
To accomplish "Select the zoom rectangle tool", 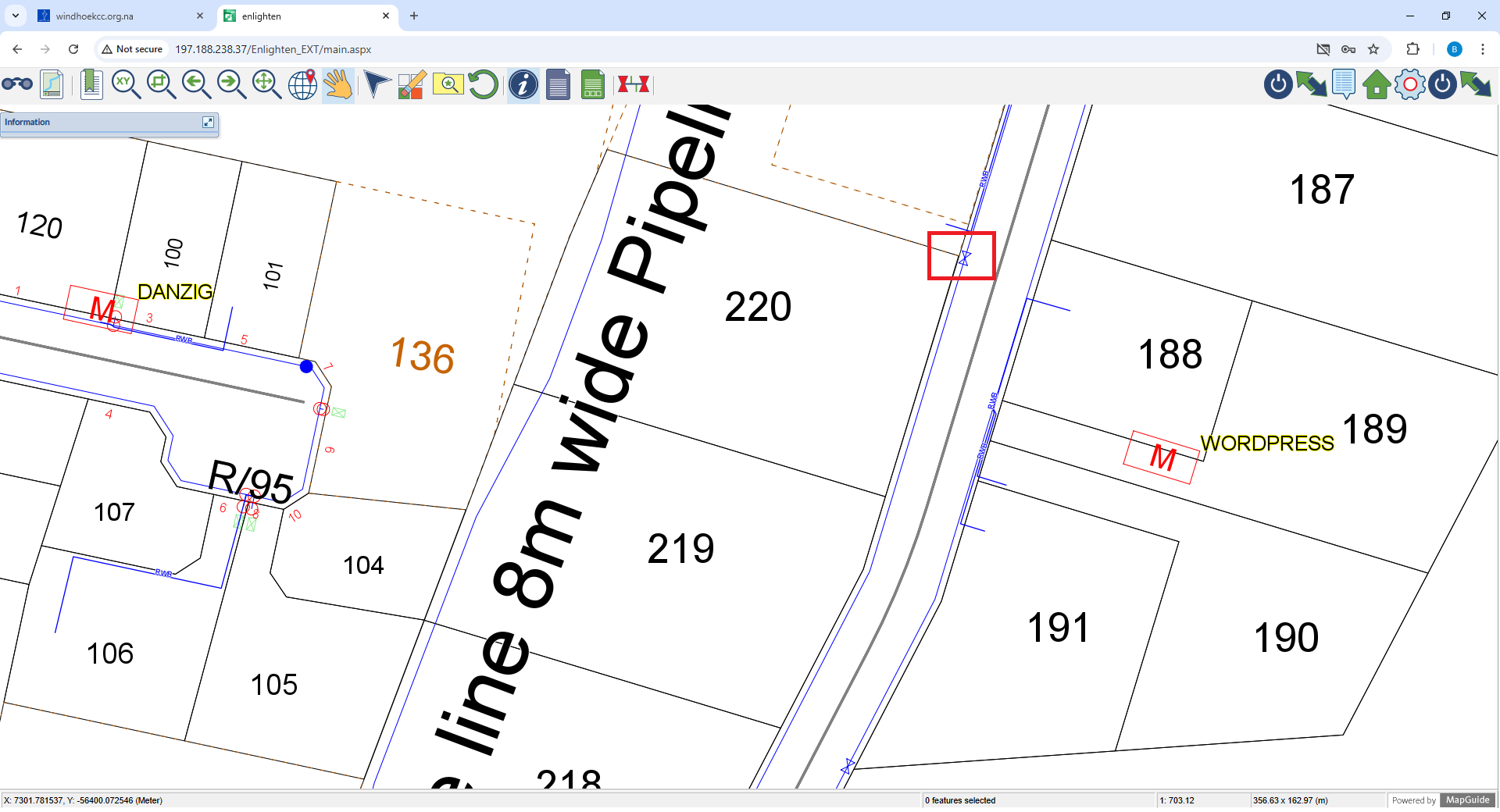I will tap(161, 84).
